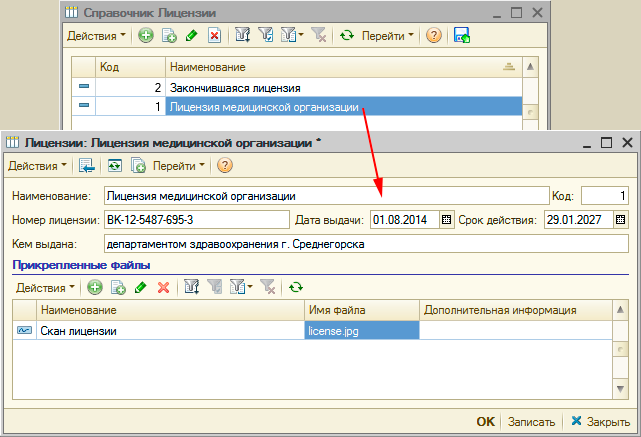Viewport: 641px width, 437px height.
Task: Sort by Имя файла column header
Action: [x=360, y=310]
